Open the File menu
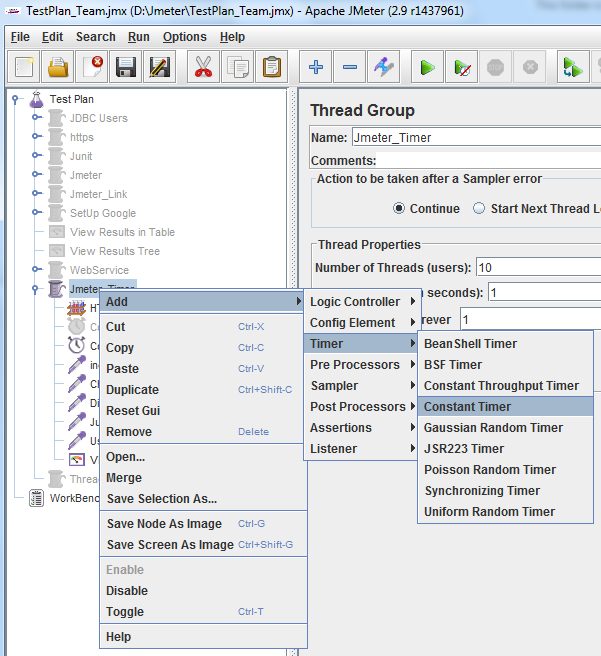601x656 pixels. click(x=20, y=37)
